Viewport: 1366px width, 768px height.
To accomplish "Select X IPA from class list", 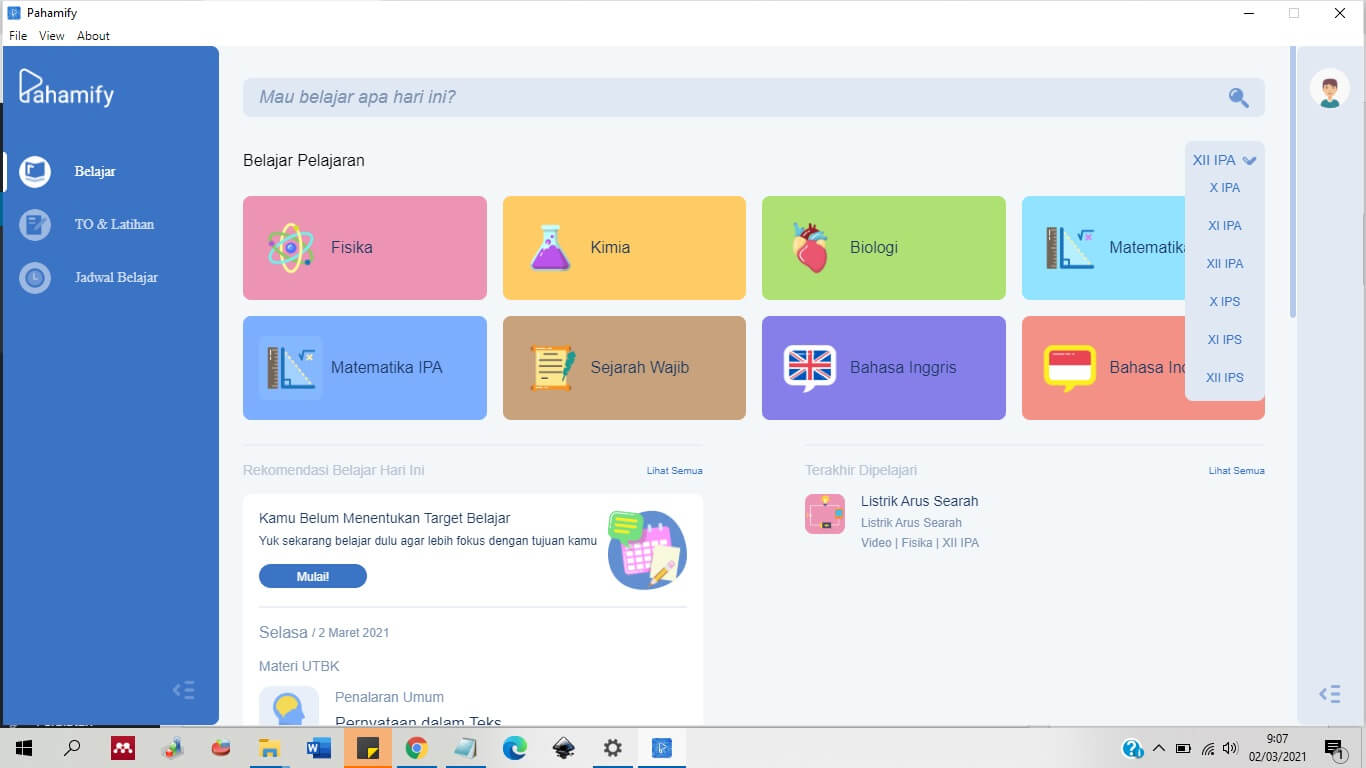I will click(1224, 187).
